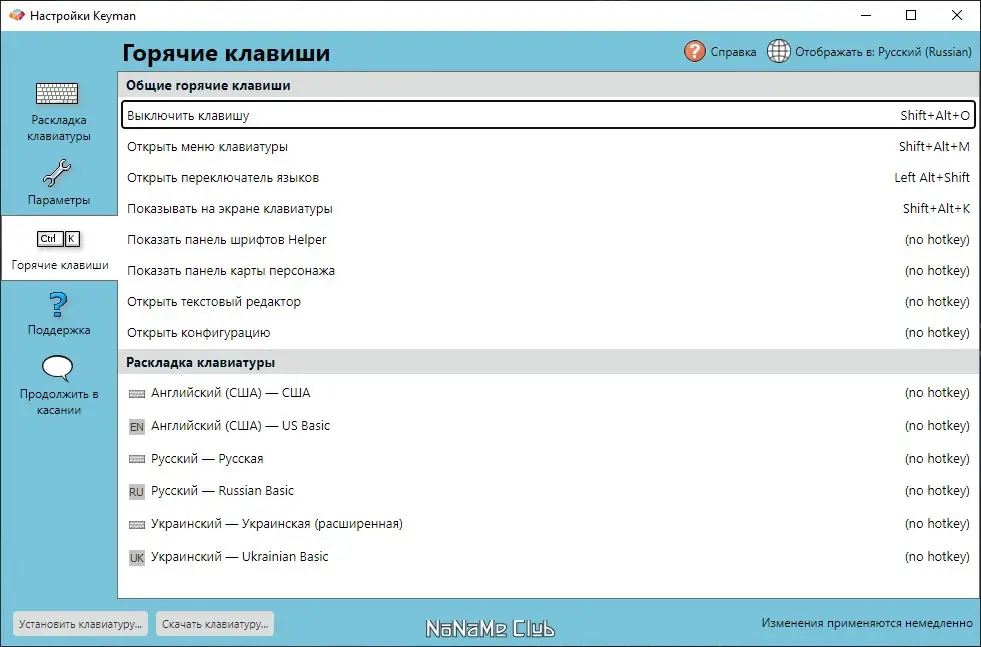Select Открыть конфигурацию row
The image size is (981, 647).
[x=548, y=332]
